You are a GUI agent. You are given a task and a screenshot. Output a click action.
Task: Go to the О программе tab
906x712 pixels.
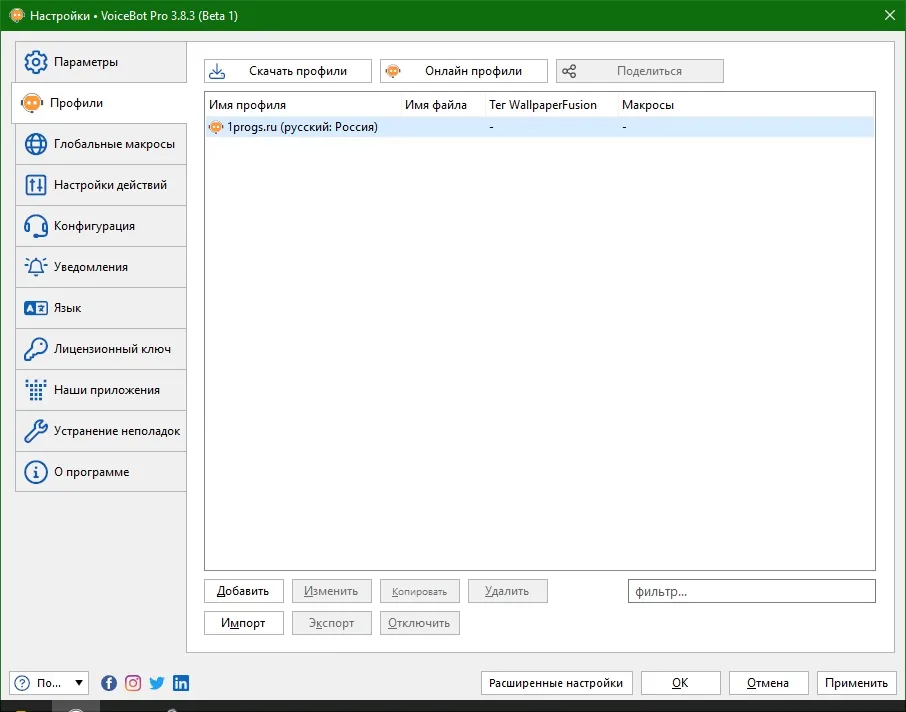click(101, 472)
